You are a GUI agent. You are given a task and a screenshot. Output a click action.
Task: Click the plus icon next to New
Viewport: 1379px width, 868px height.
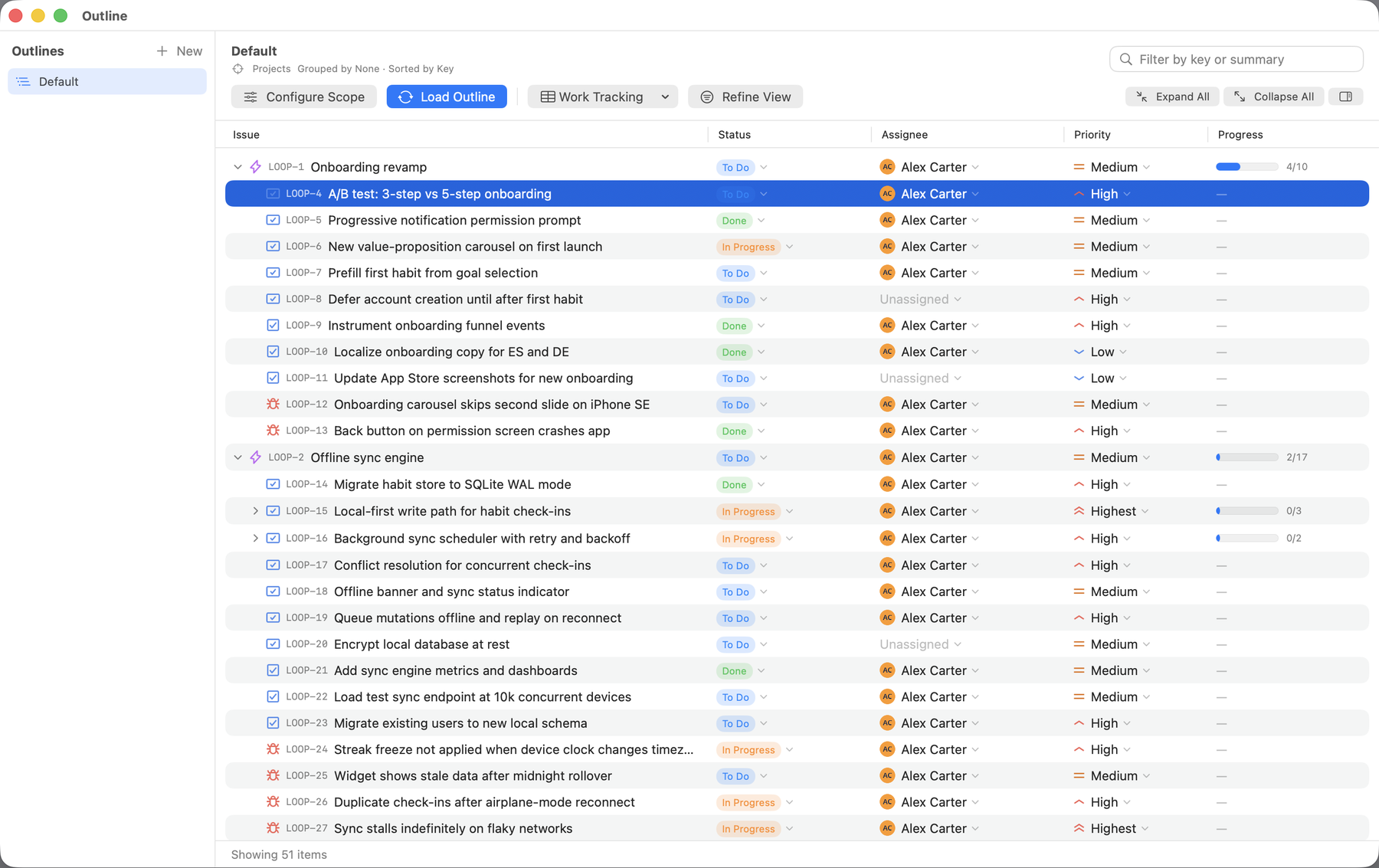(162, 51)
